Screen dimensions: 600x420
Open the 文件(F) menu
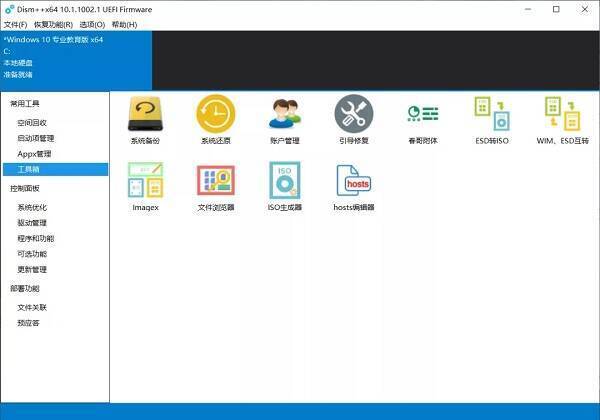15,24
